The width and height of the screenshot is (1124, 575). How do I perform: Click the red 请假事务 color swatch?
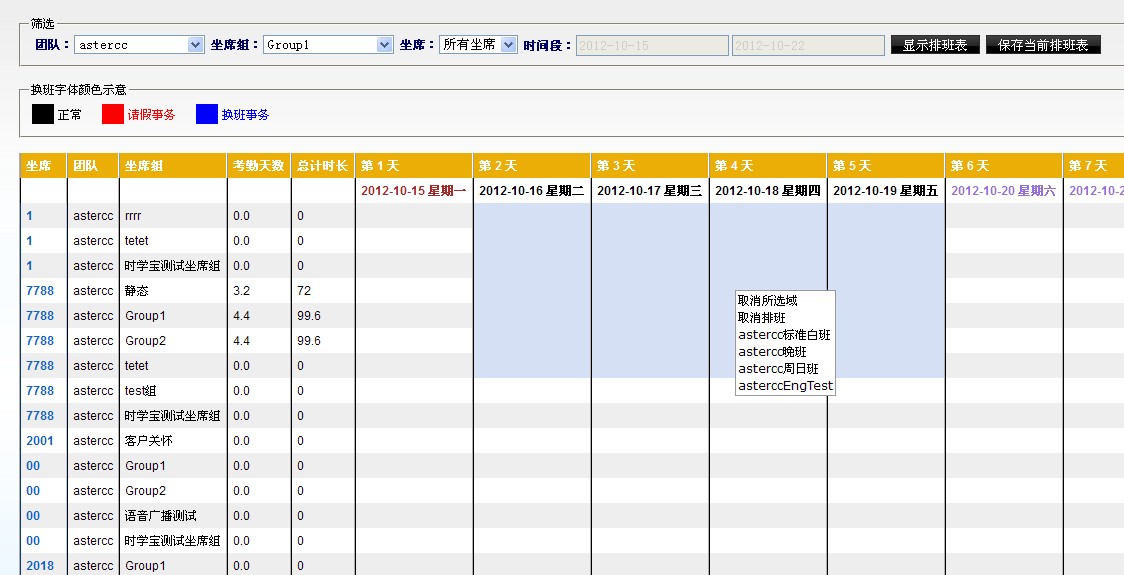tap(113, 114)
